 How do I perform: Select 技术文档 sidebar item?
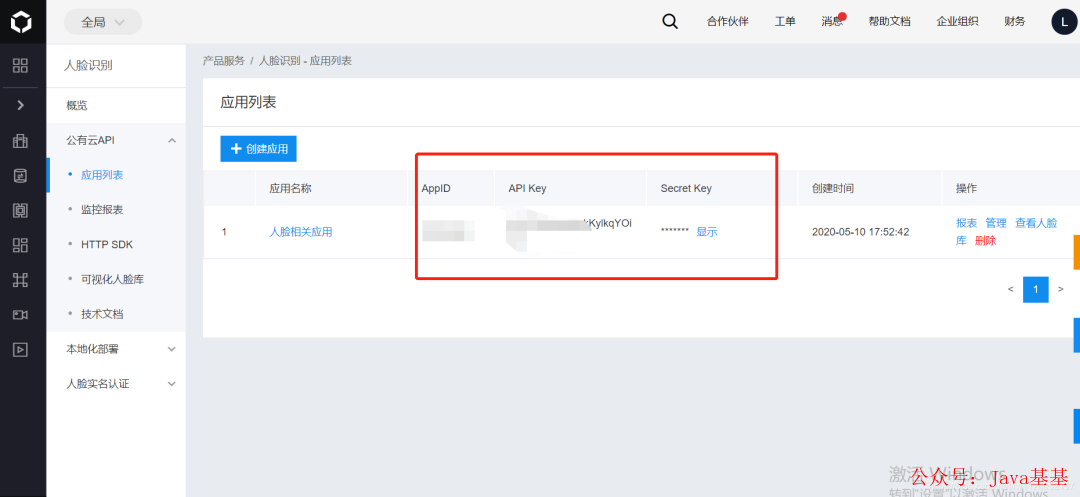pyautogui.click(x=102, y=314)
